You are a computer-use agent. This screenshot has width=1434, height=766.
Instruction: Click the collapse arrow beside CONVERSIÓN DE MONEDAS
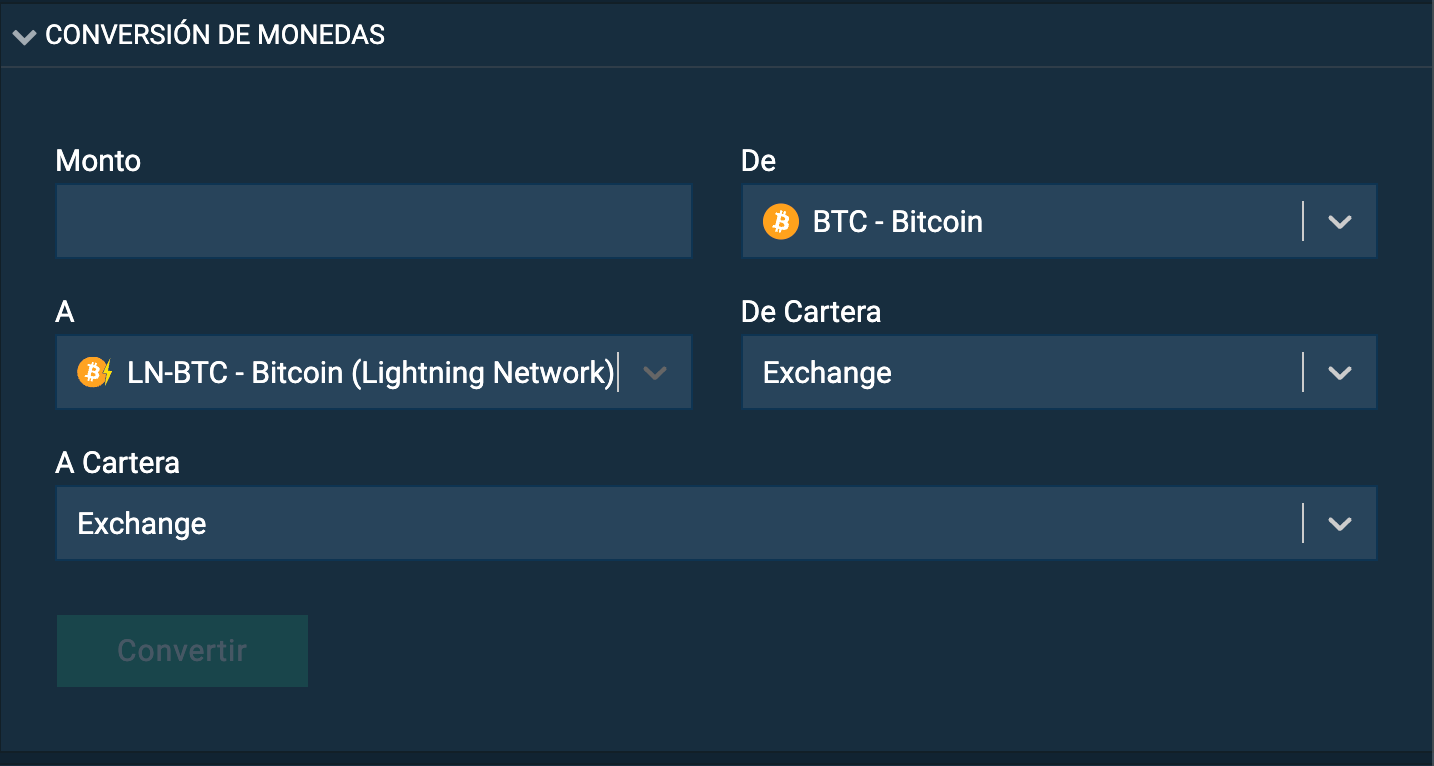point(24,35)
